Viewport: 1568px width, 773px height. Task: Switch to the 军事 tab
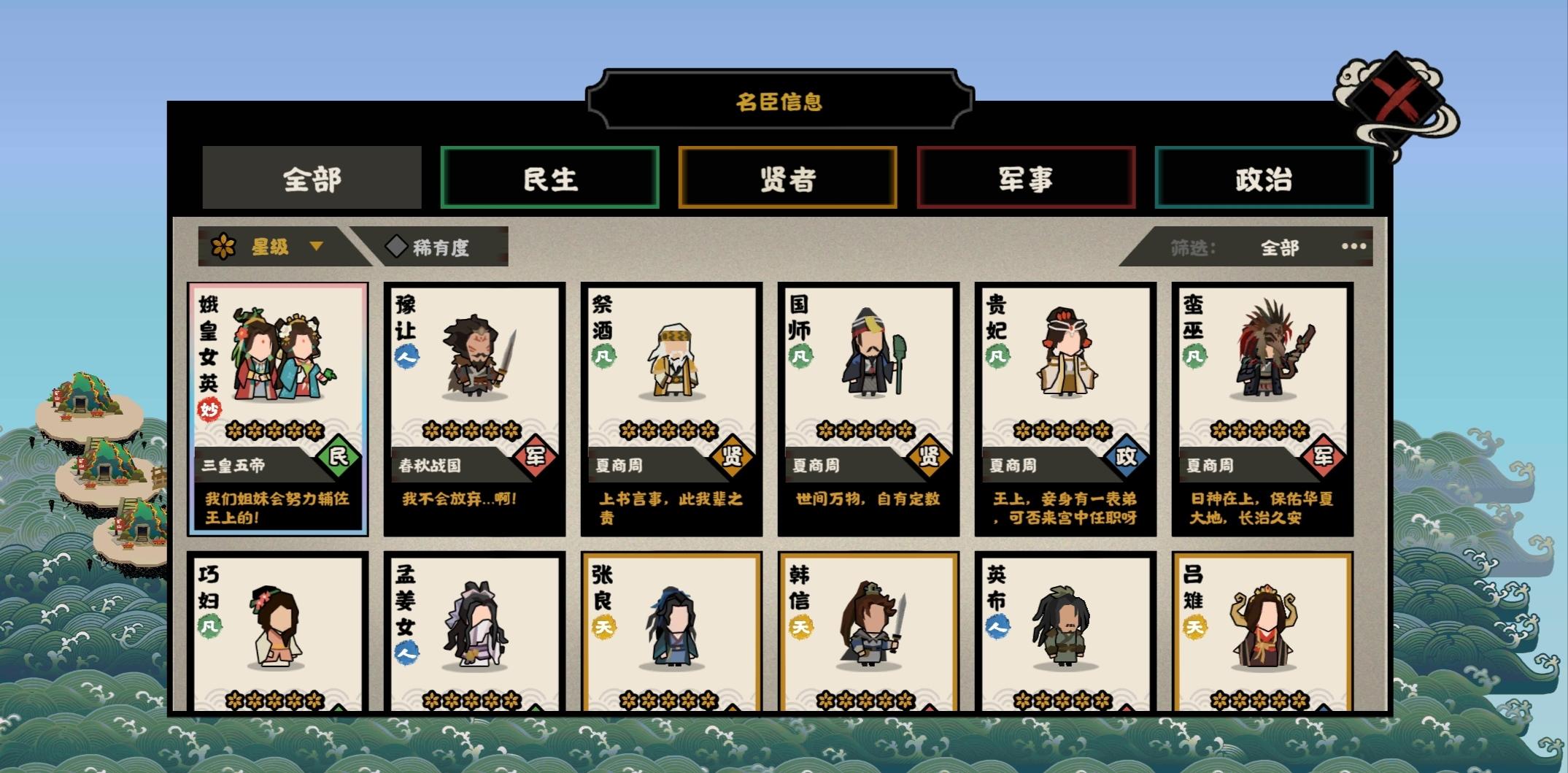pos(1026,178)
